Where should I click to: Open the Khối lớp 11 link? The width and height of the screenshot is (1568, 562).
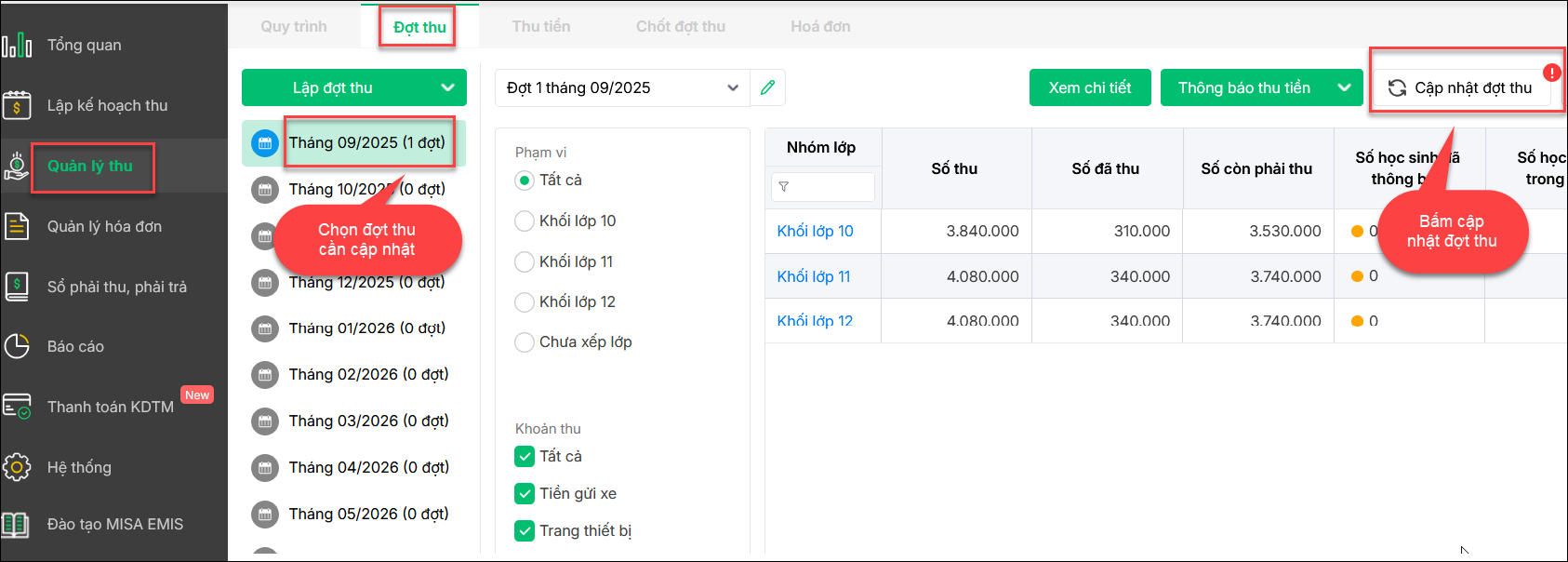click(814, 276)
